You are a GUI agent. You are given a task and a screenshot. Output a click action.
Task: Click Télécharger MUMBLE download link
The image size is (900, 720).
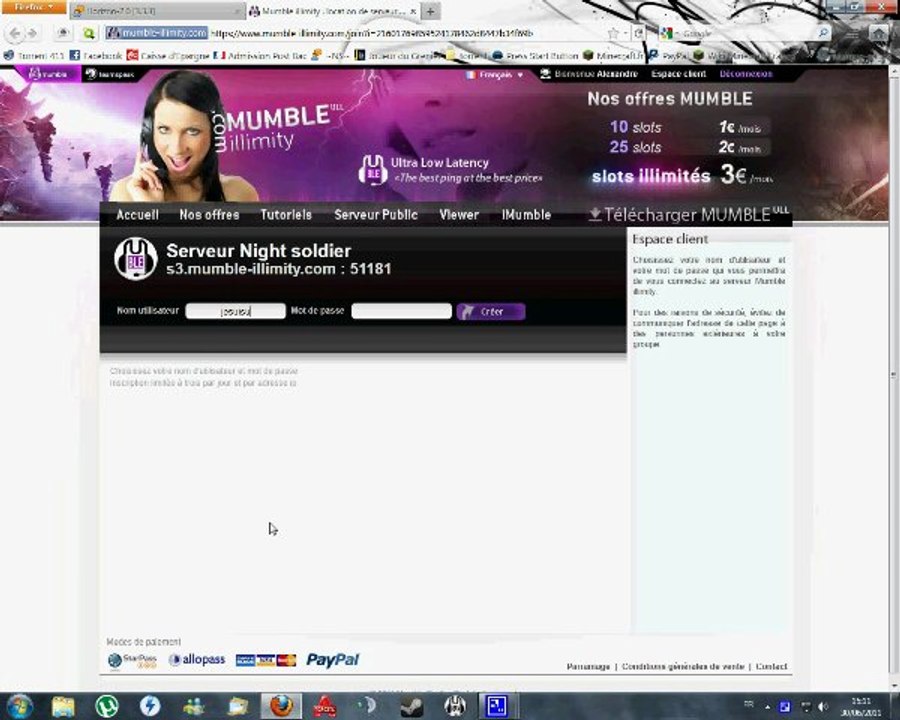[x=689, y=214]
